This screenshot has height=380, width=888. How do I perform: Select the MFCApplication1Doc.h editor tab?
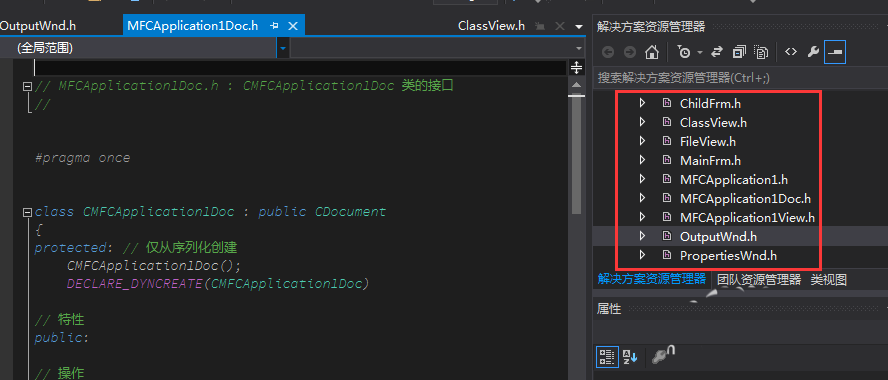193,25
